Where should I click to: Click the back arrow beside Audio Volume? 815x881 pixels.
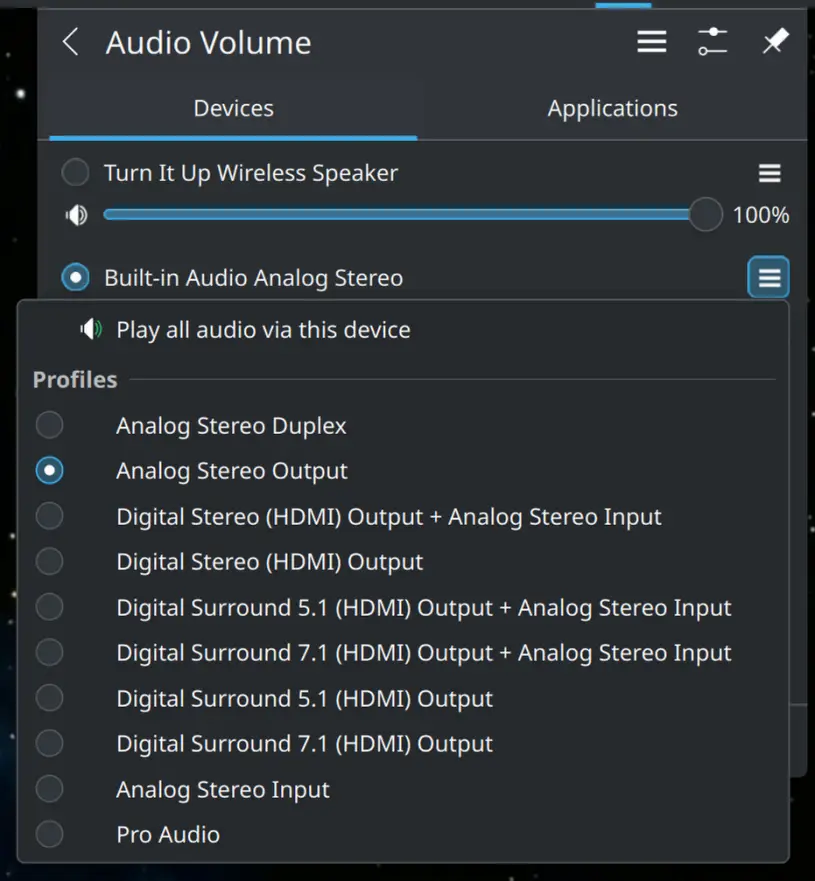pos(70,42)
